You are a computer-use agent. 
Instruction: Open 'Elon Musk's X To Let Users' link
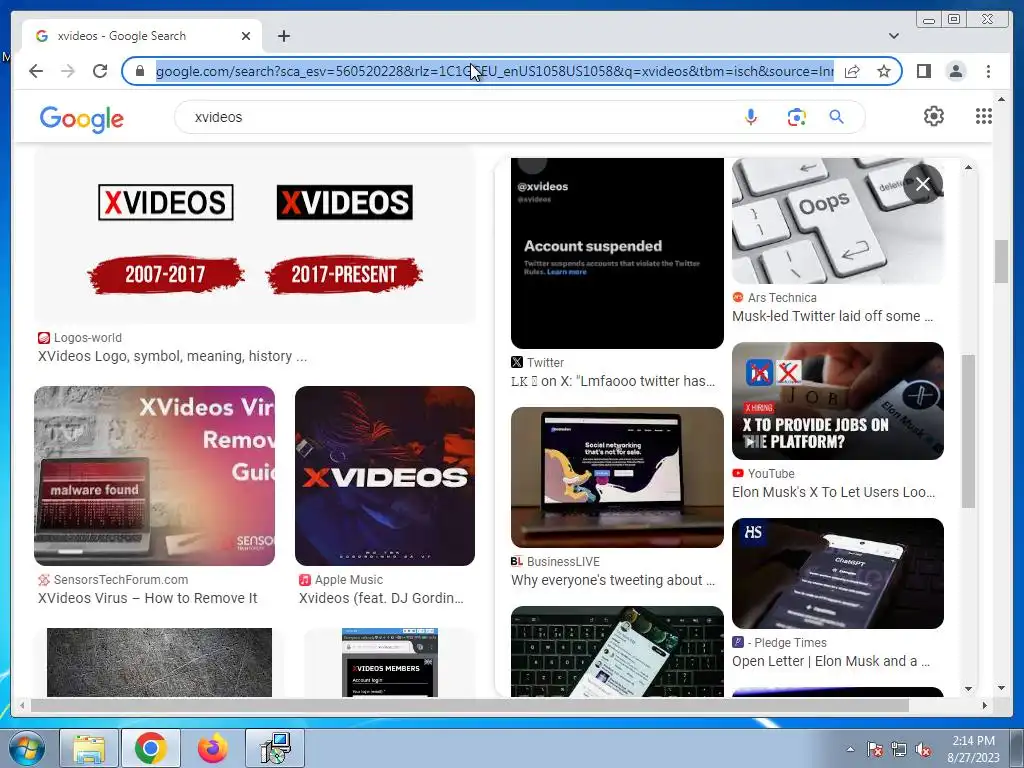coord(833,492)
